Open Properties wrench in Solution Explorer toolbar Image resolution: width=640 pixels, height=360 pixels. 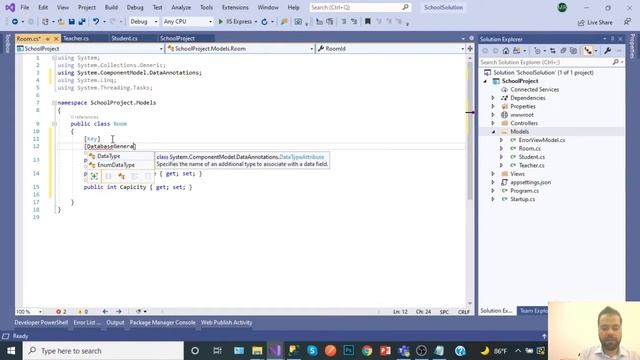coord(607,51)
